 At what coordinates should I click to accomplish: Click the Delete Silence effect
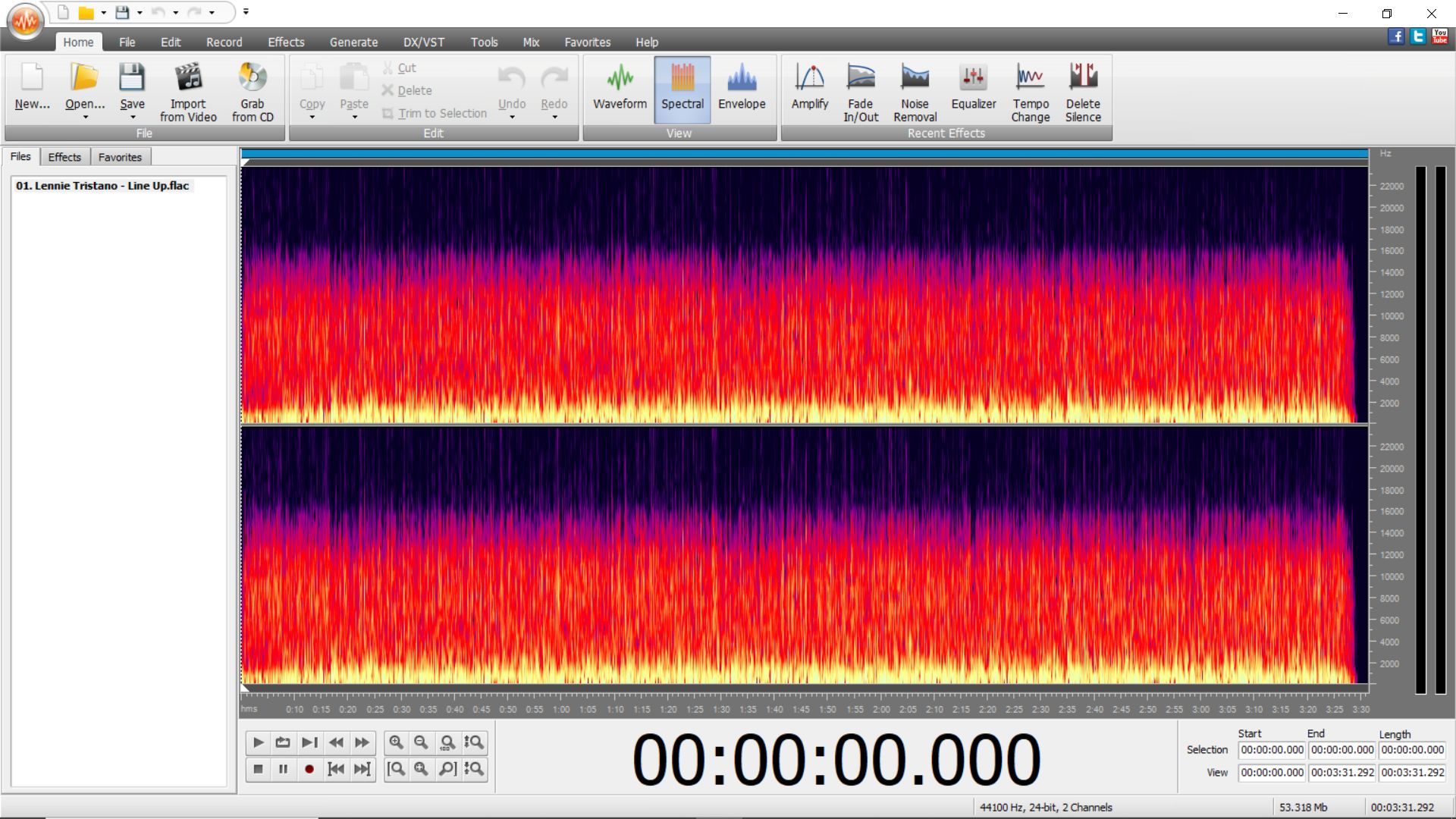pos(1083,93)
